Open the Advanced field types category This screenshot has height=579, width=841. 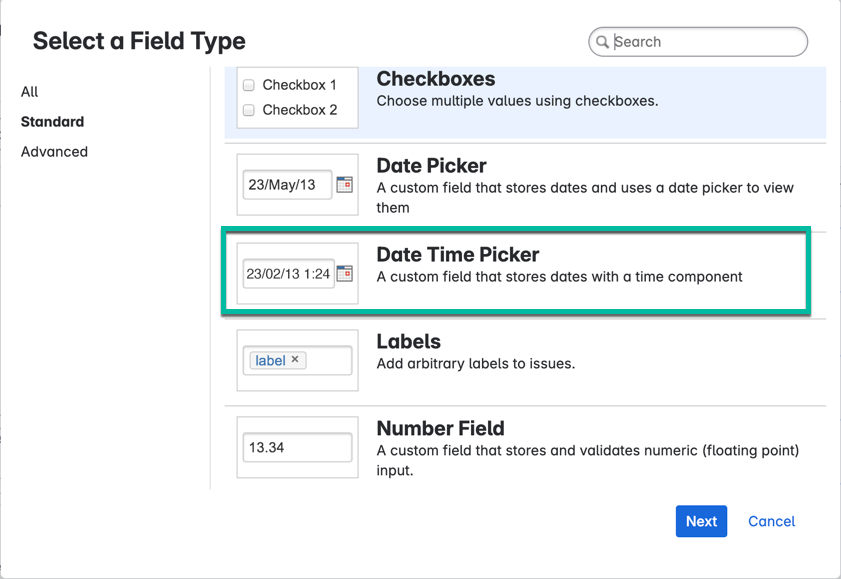coord(54,152)
